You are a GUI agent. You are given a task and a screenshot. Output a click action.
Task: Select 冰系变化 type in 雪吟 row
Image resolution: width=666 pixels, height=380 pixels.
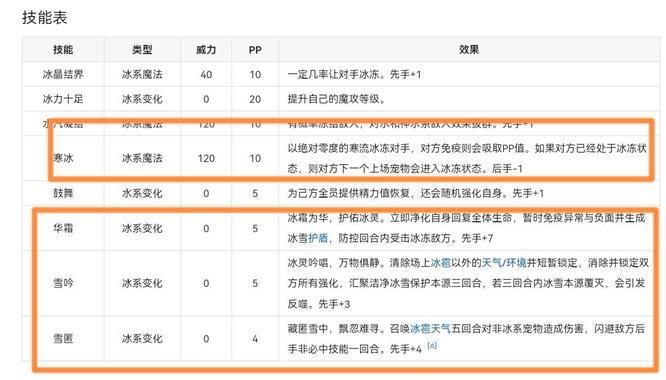tap(142, 283)
